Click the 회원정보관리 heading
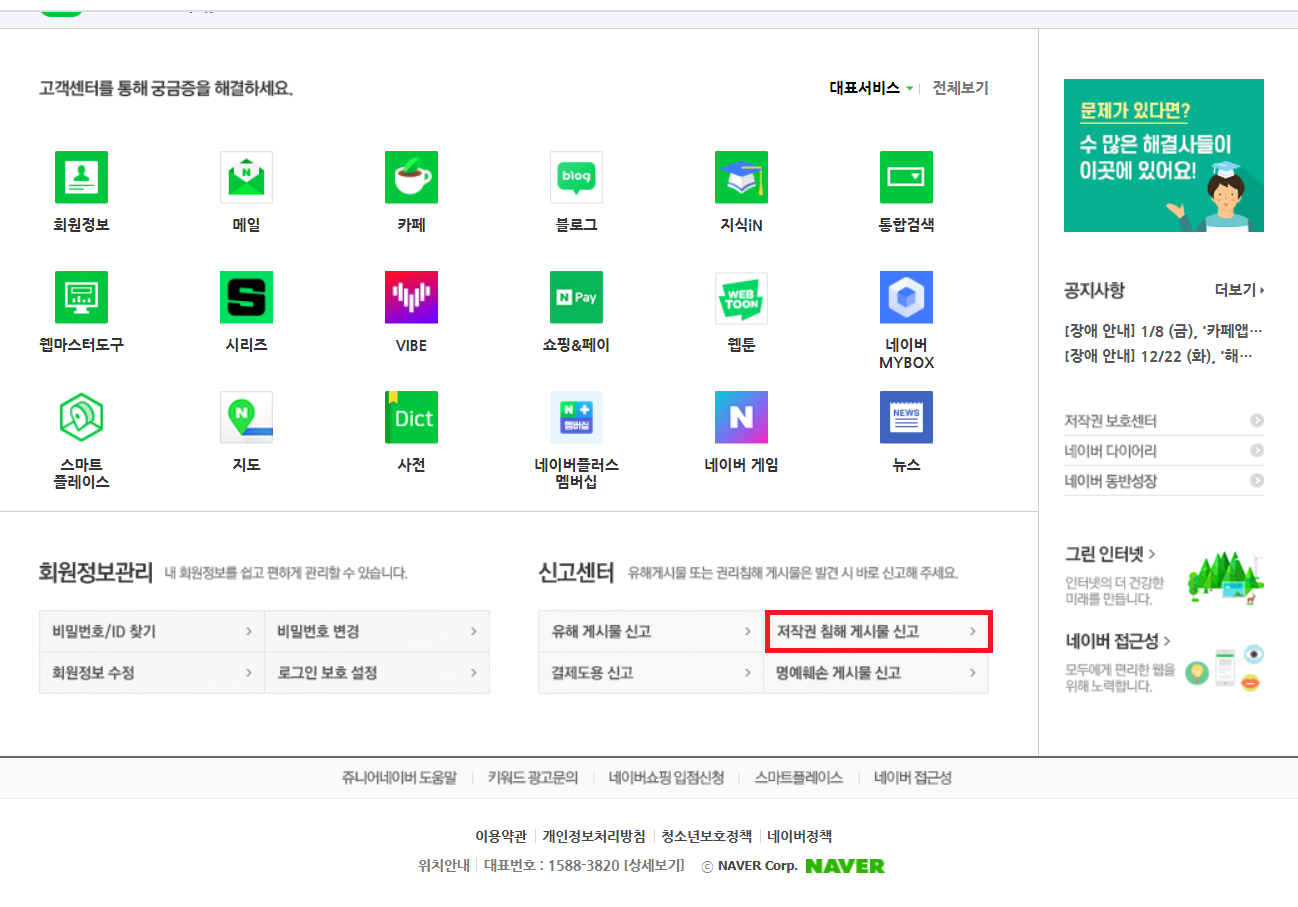Viewport: 1298px width, 907px height. coord(96,573)
